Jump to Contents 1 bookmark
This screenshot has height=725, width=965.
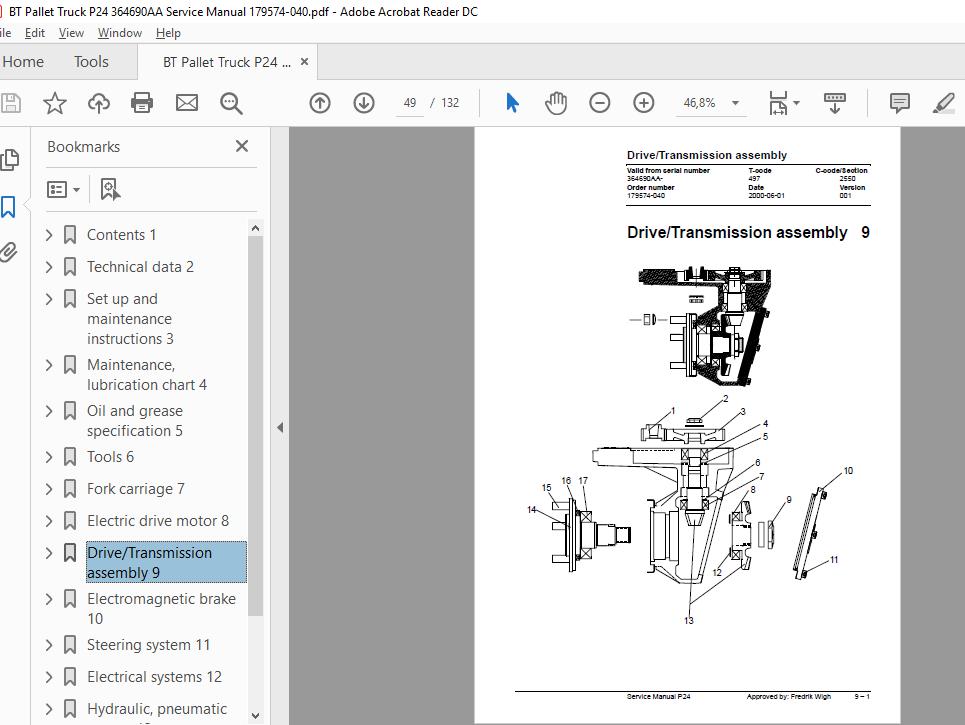click(121, 234)
